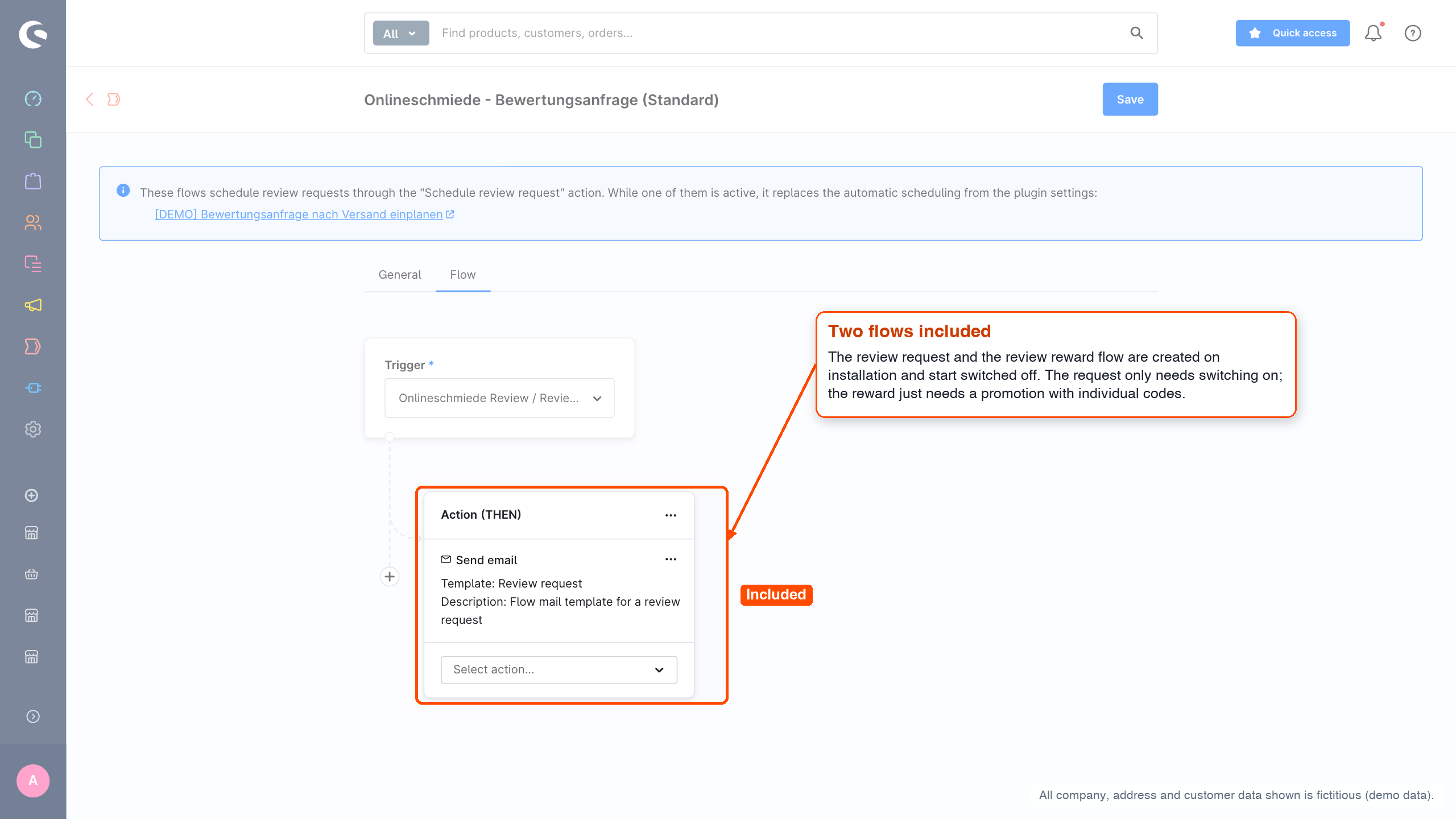
Task: Open the Send email three-dot menu
Action: [671, 560]
